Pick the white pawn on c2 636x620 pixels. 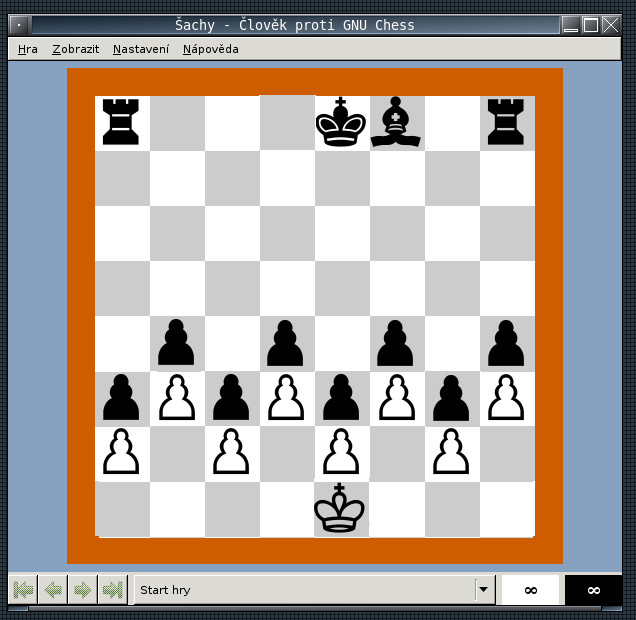(x=231, y=451)
